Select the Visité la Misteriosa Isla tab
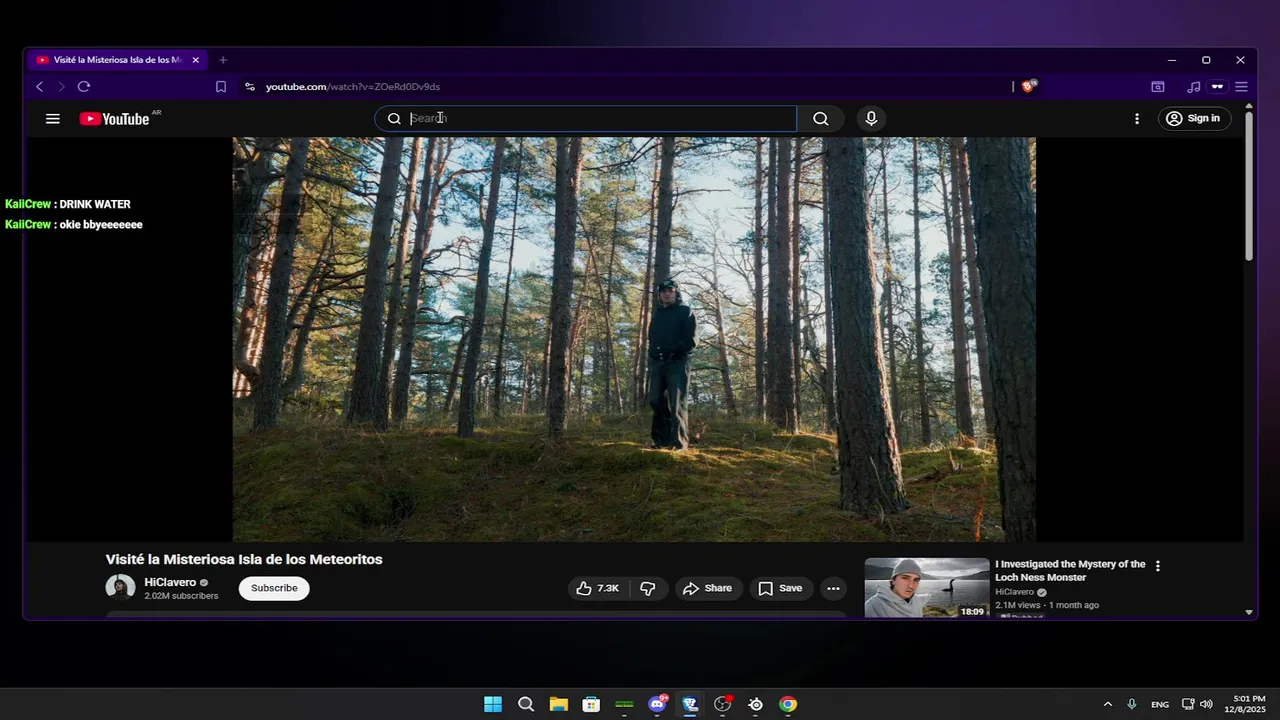 pyautogui.click(x=117, y=60)
